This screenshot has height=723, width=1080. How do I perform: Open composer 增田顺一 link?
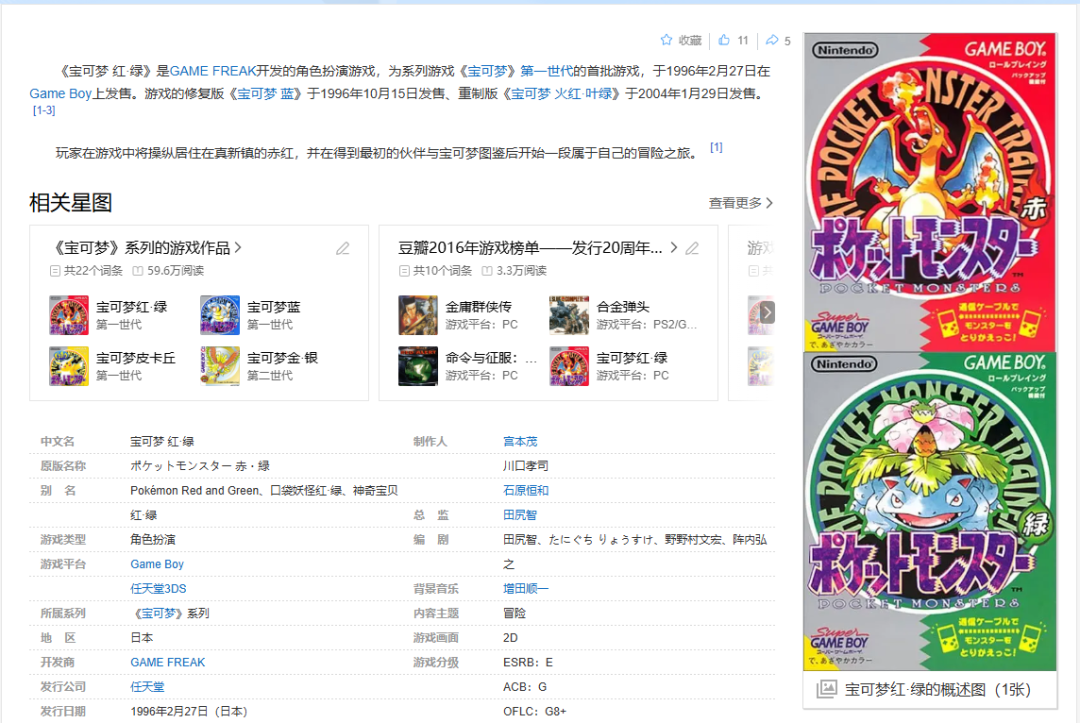[x=526, y=589]
